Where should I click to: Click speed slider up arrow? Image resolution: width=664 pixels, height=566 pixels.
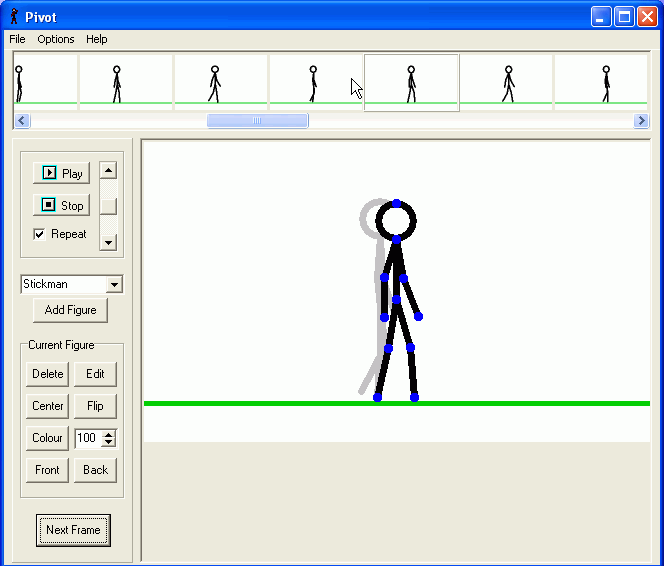coord(109,170)
